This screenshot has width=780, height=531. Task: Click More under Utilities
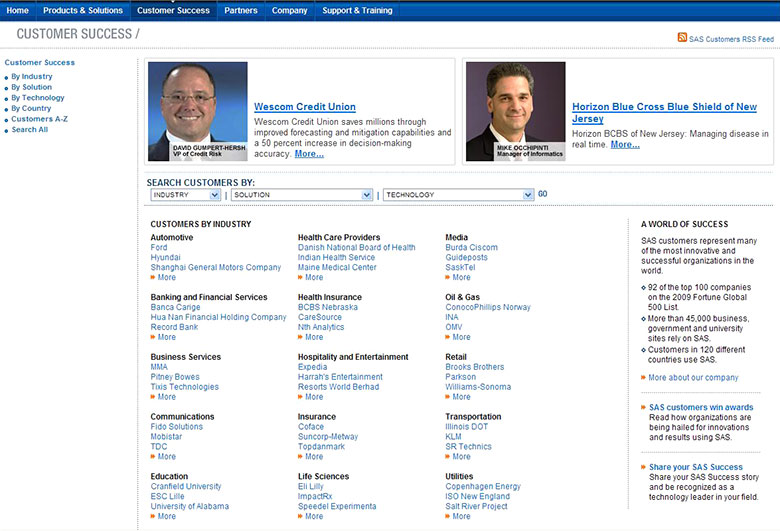point(461,516)
